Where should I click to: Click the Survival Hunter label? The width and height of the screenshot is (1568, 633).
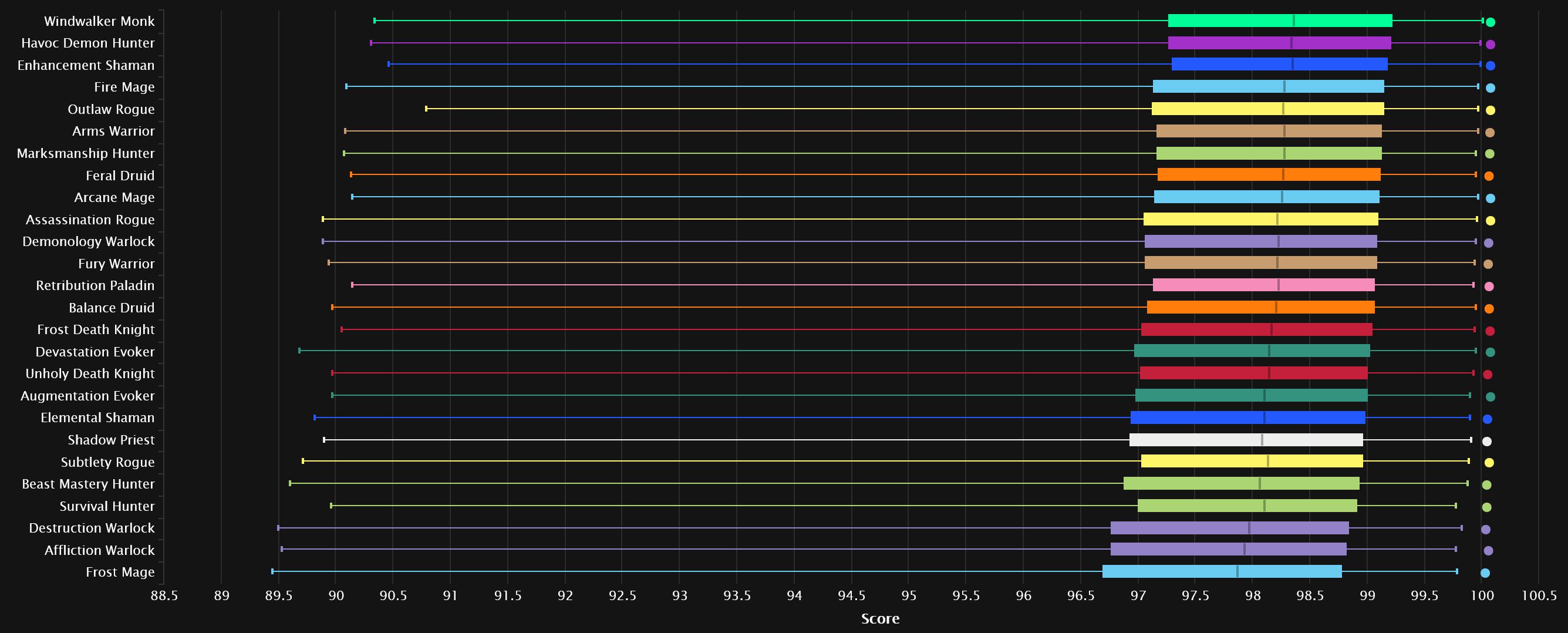pos(107,506)
